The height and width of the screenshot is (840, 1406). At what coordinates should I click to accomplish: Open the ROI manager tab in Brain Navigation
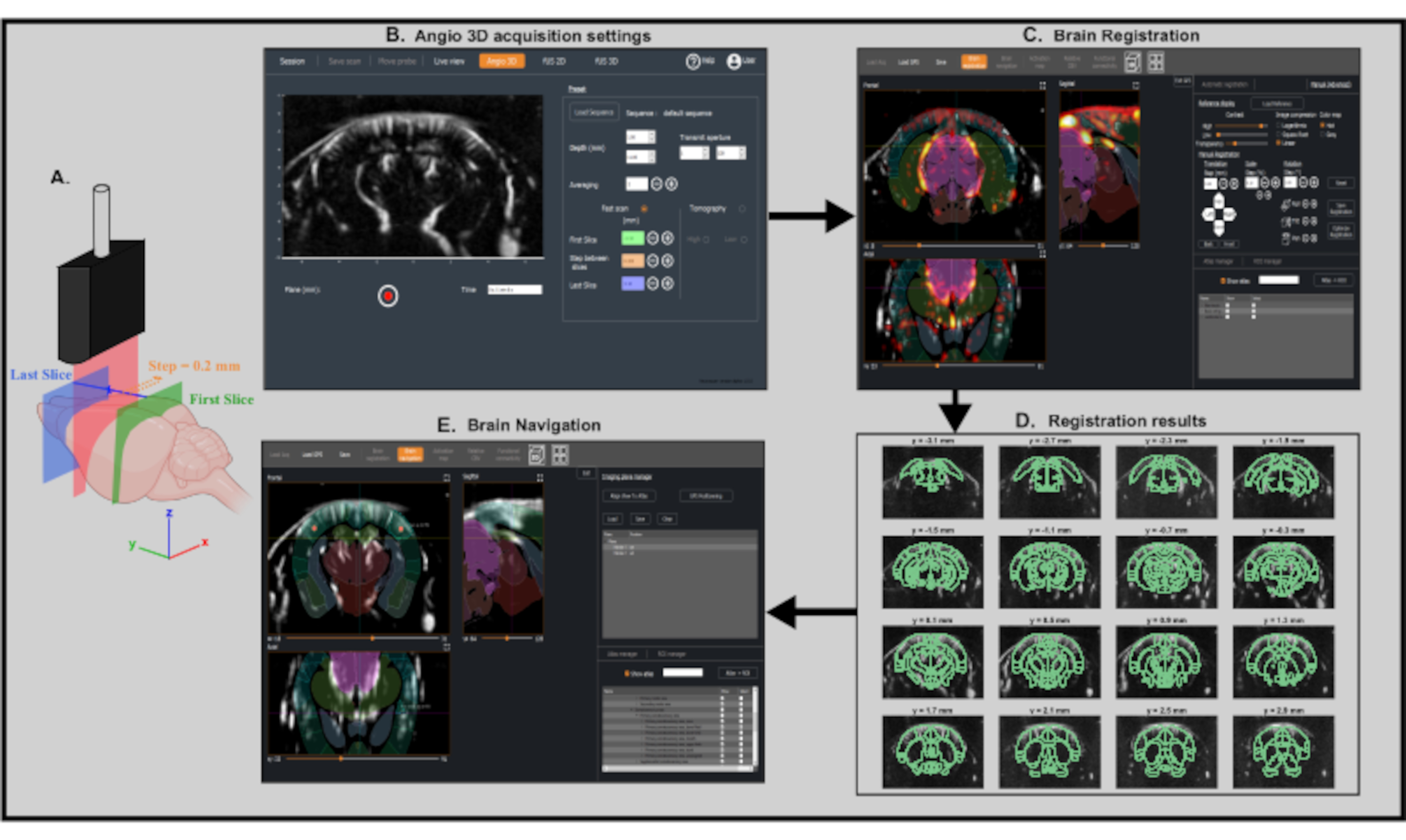671,654
